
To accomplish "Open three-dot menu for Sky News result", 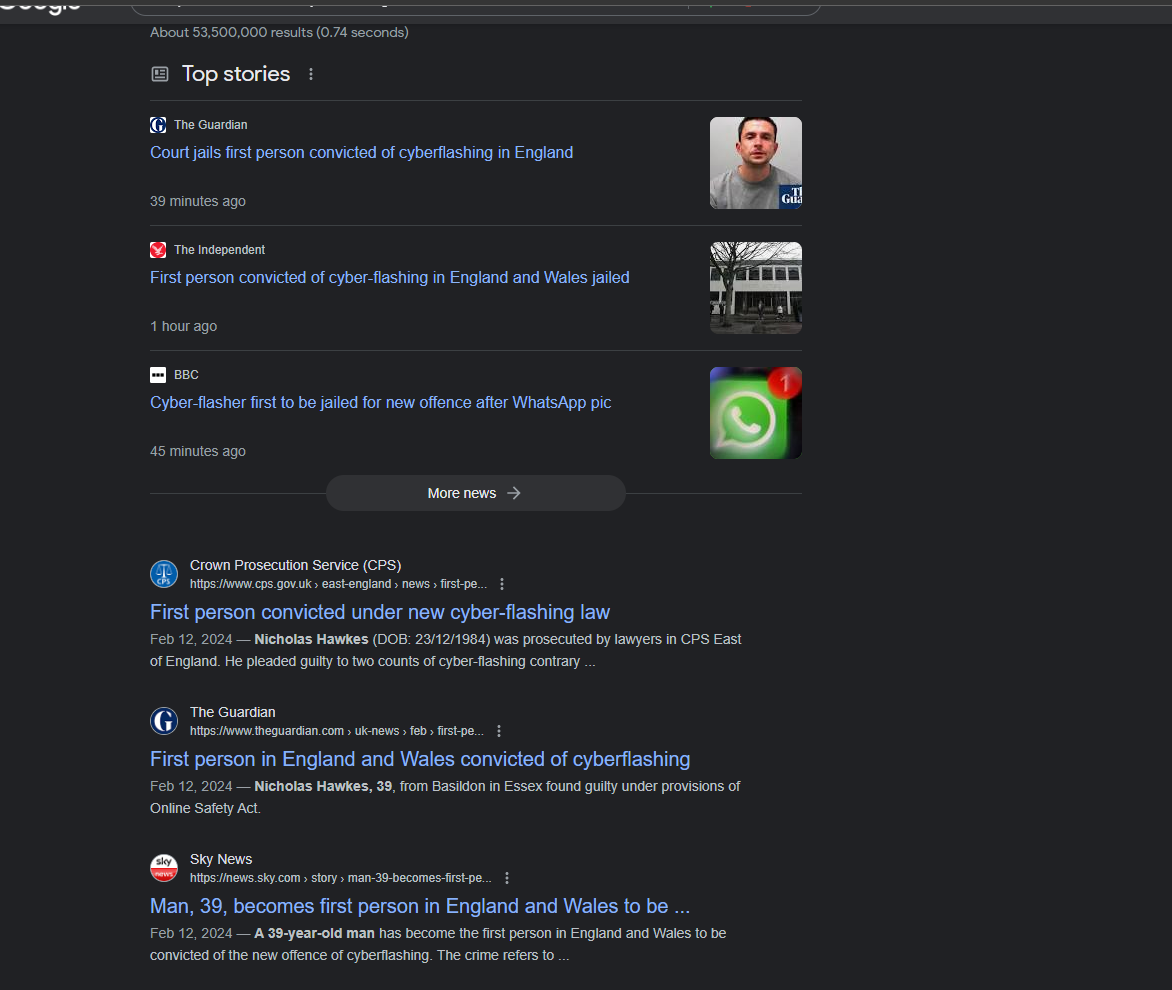I will [507, 878].
